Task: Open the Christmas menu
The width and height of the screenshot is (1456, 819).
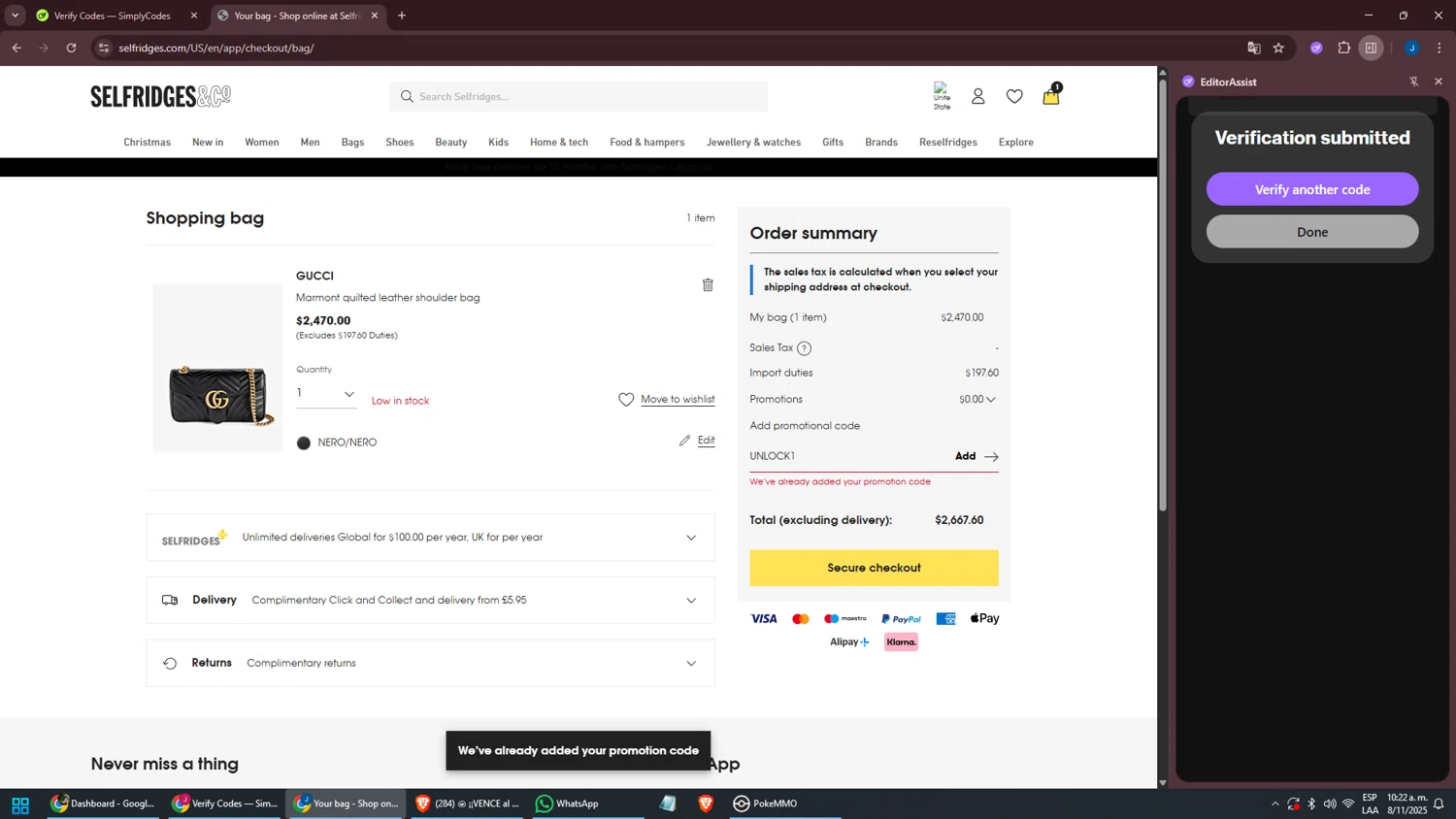Action: (147, 142)
